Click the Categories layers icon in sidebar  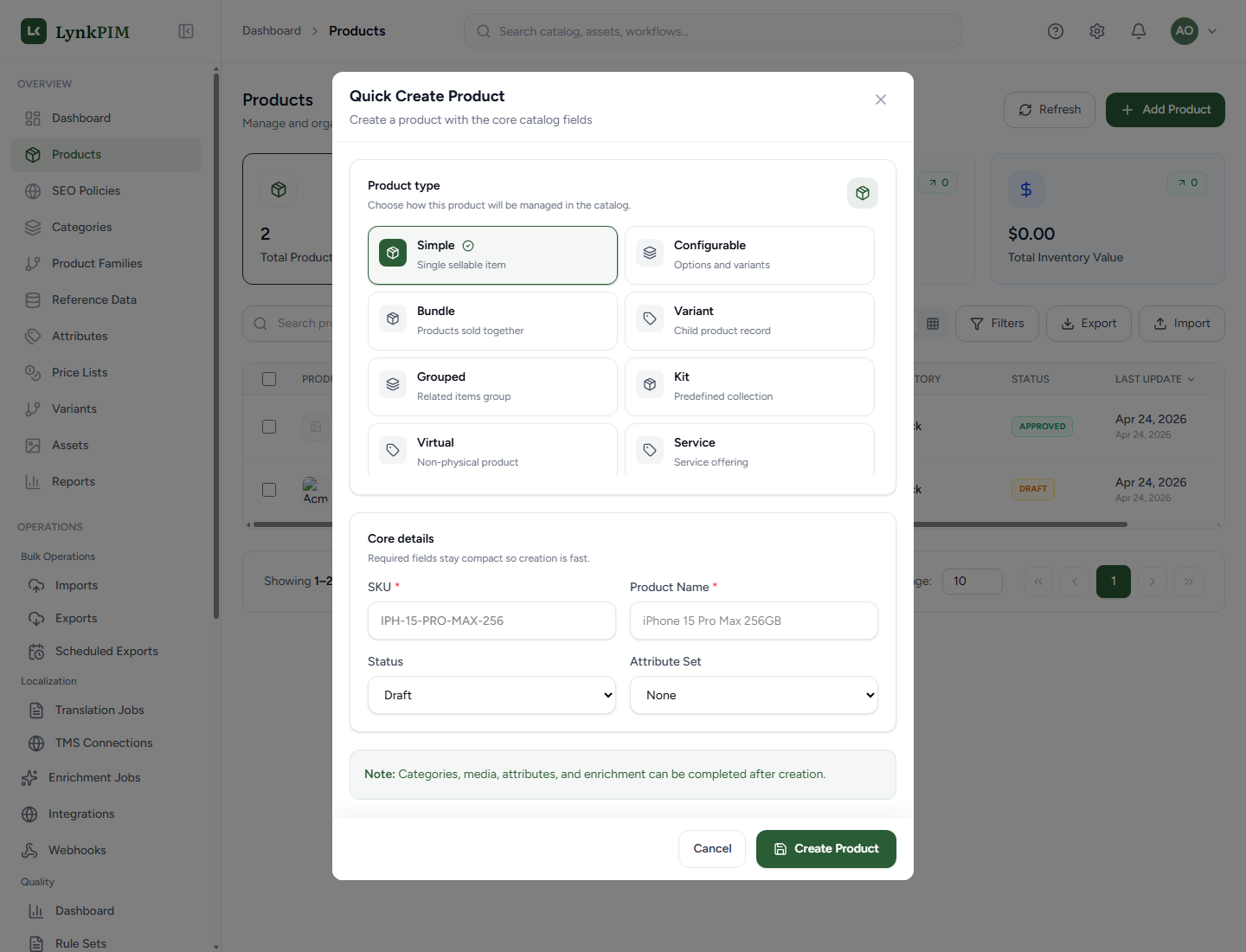pyautogui.click(x=33, y=228)
